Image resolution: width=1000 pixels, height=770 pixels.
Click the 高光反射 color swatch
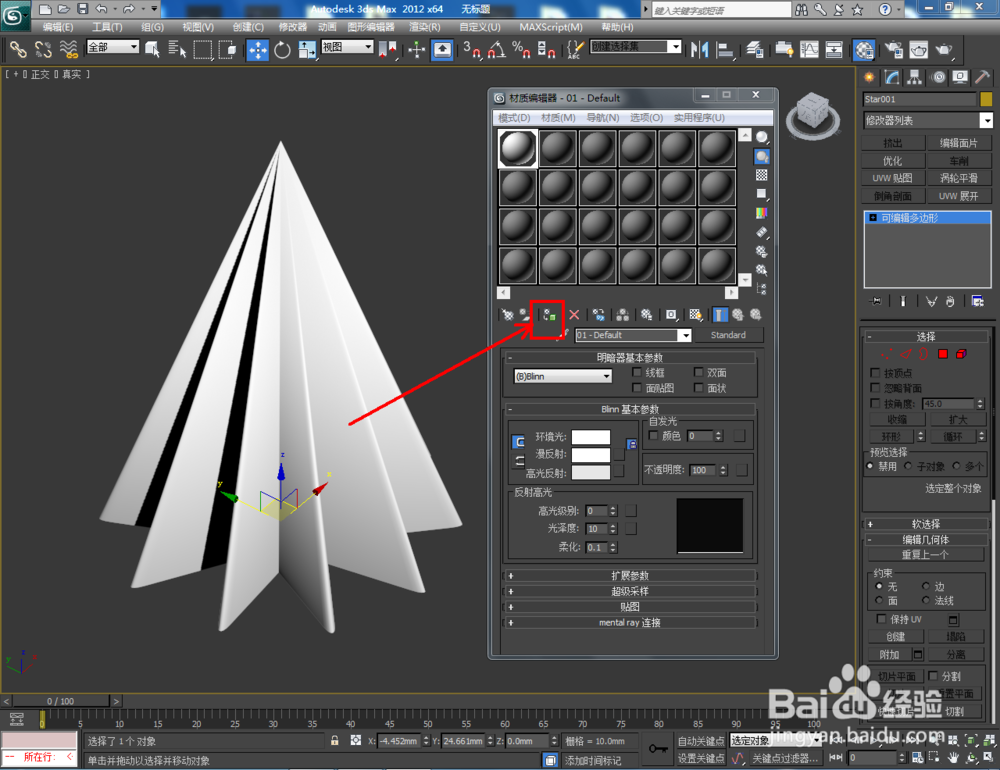point(591,473)
